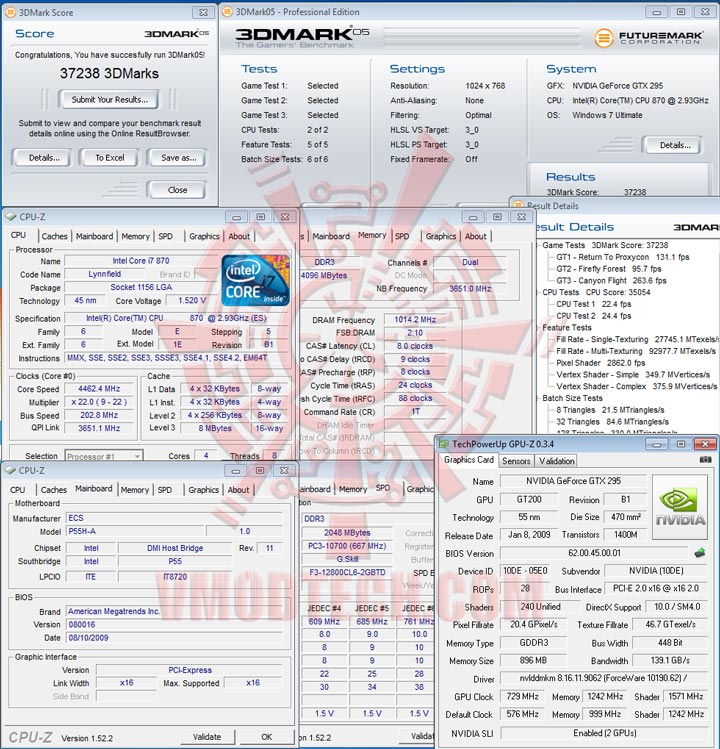The height and width of the screenshot is (749, 720).
Task: Select GT1 - Return To Proxycon result
Action: (622, 257)
